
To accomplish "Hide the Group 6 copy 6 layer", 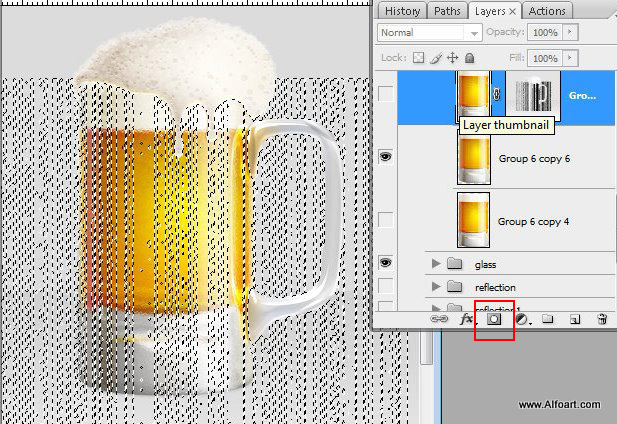I will tap(385, 157).
